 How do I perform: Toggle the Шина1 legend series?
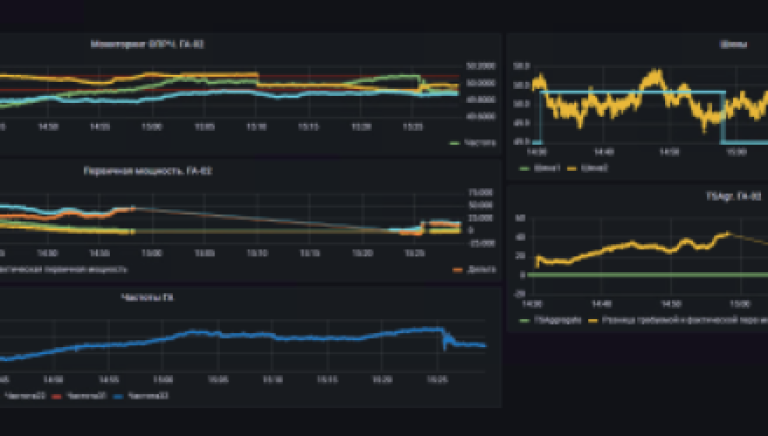pos(550,168)
